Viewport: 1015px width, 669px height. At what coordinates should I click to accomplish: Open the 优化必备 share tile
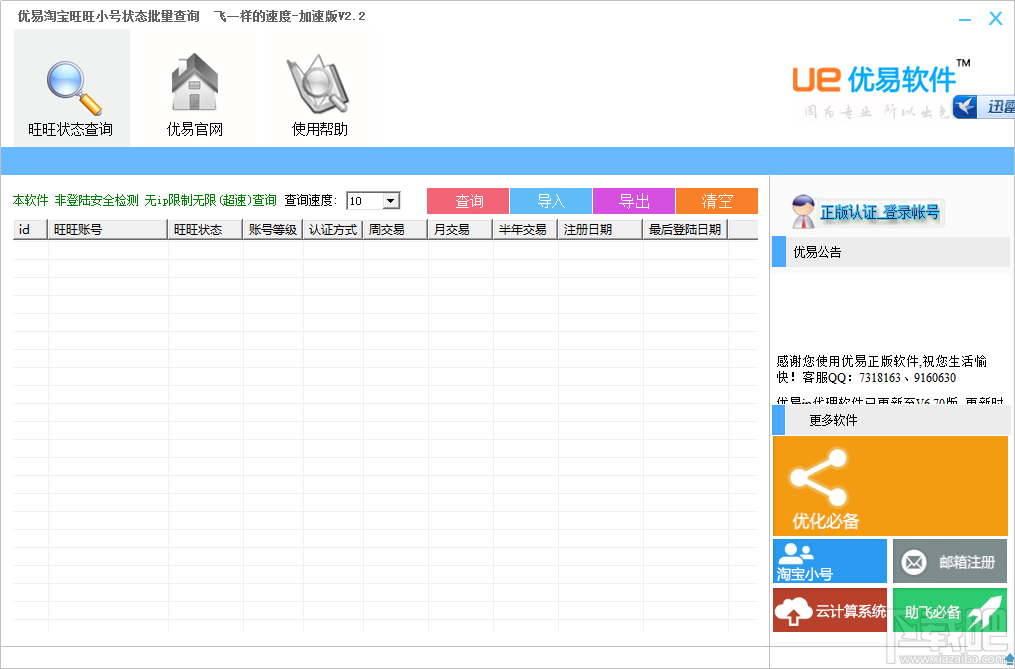tap(890, 486)
